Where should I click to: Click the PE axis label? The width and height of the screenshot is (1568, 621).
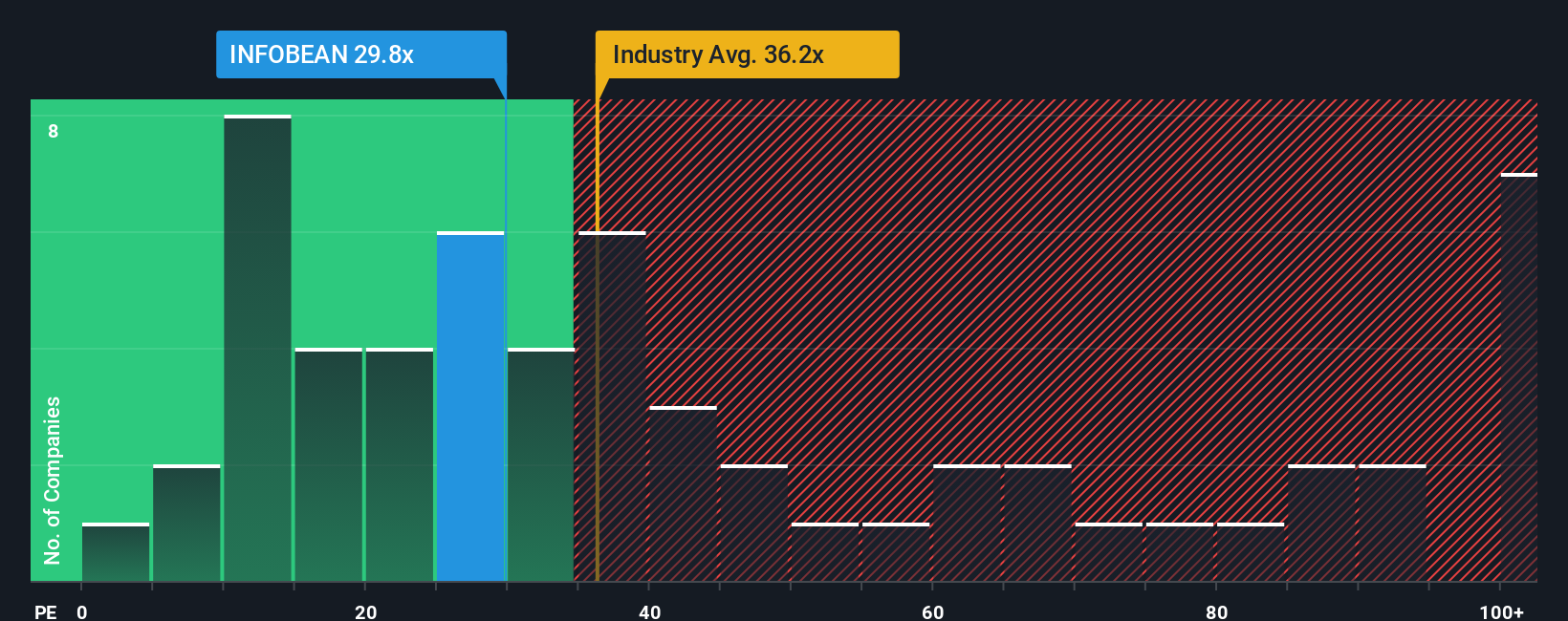46,611
